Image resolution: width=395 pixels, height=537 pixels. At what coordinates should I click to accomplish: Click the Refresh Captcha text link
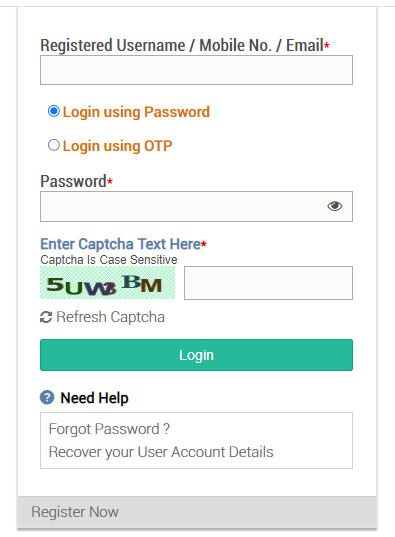tap(110, 317)
